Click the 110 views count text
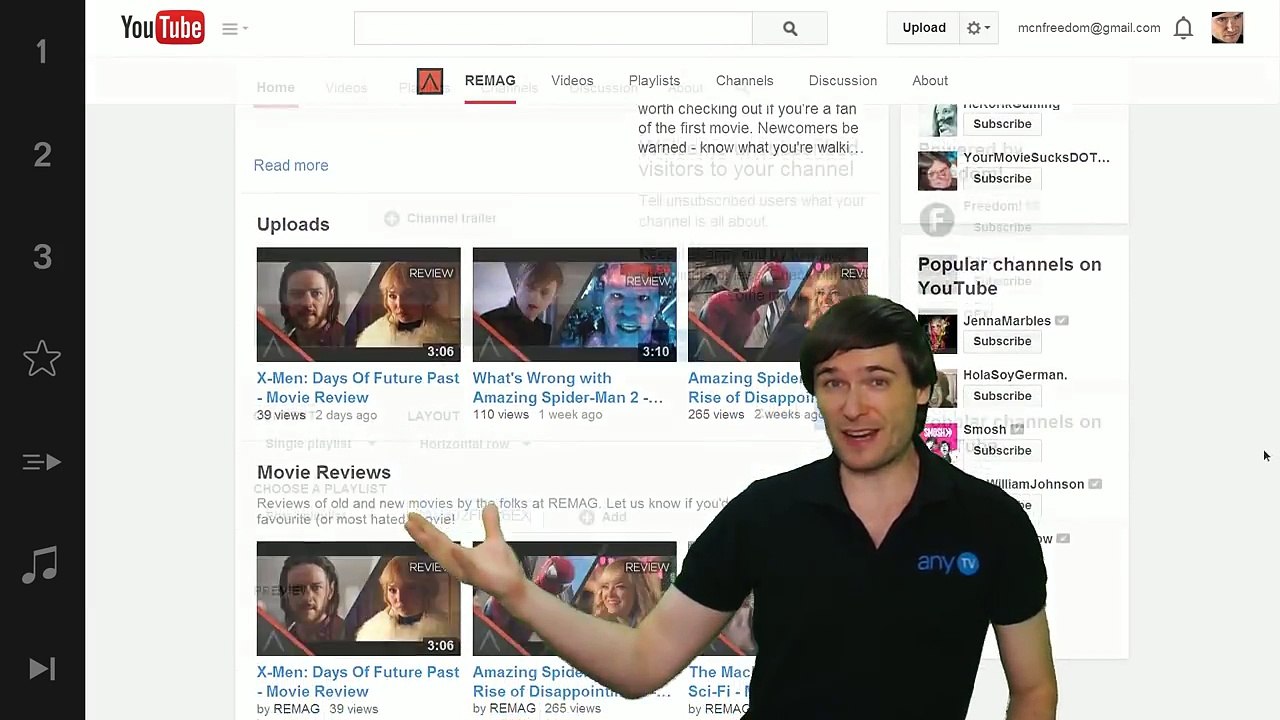The height and width of the screenshot is (720, 1280). click(x=501, y=415)
